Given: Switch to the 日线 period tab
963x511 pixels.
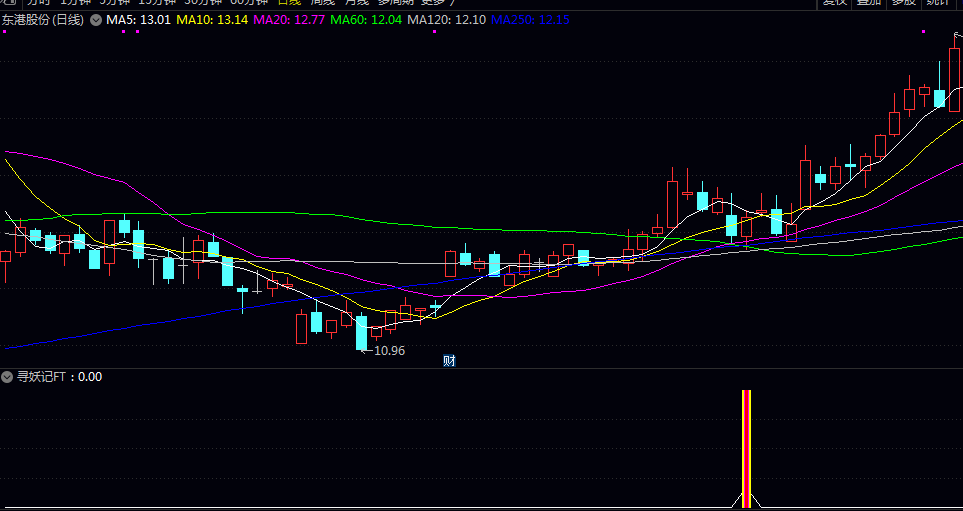Looking at the screenshot, I should pos(288,2).
